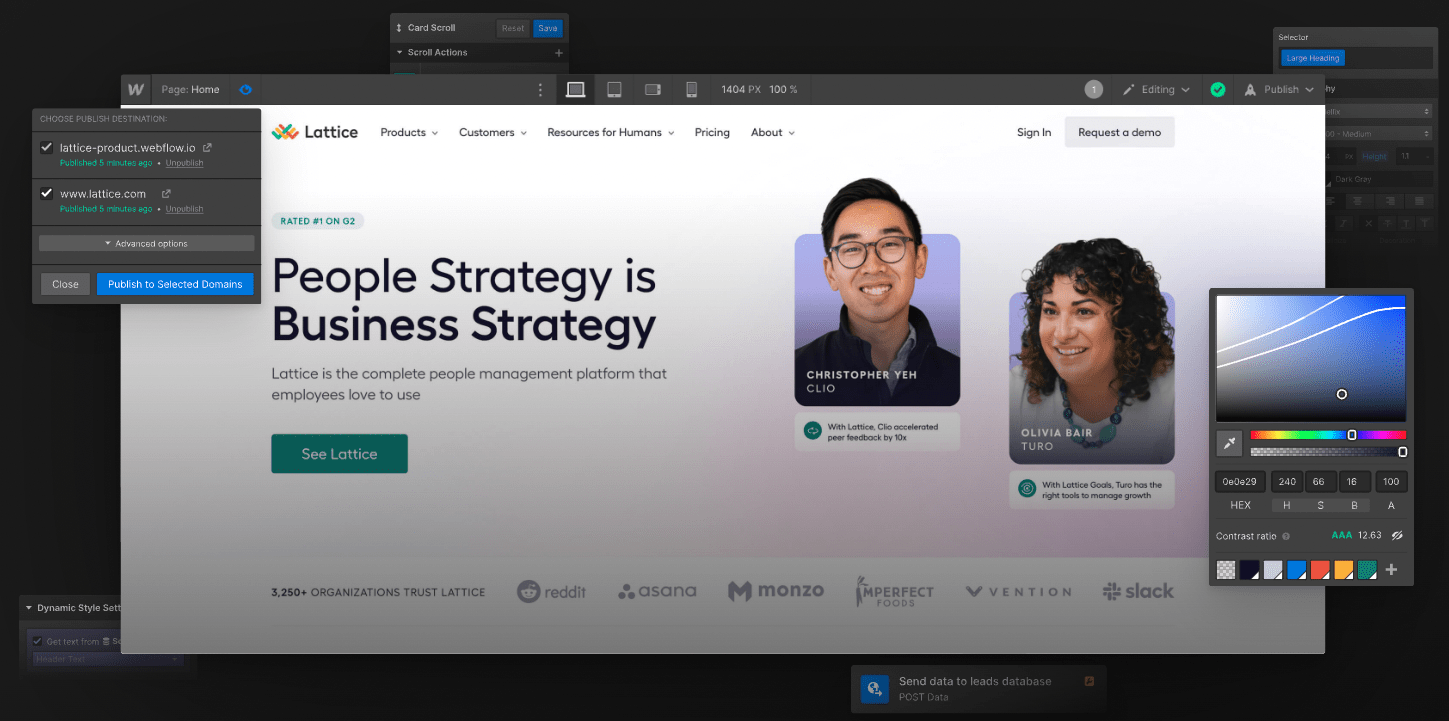Add a new Scroll Action with the plus icon
Viewport: 1449px width, 721px height.
coord(558,52)
